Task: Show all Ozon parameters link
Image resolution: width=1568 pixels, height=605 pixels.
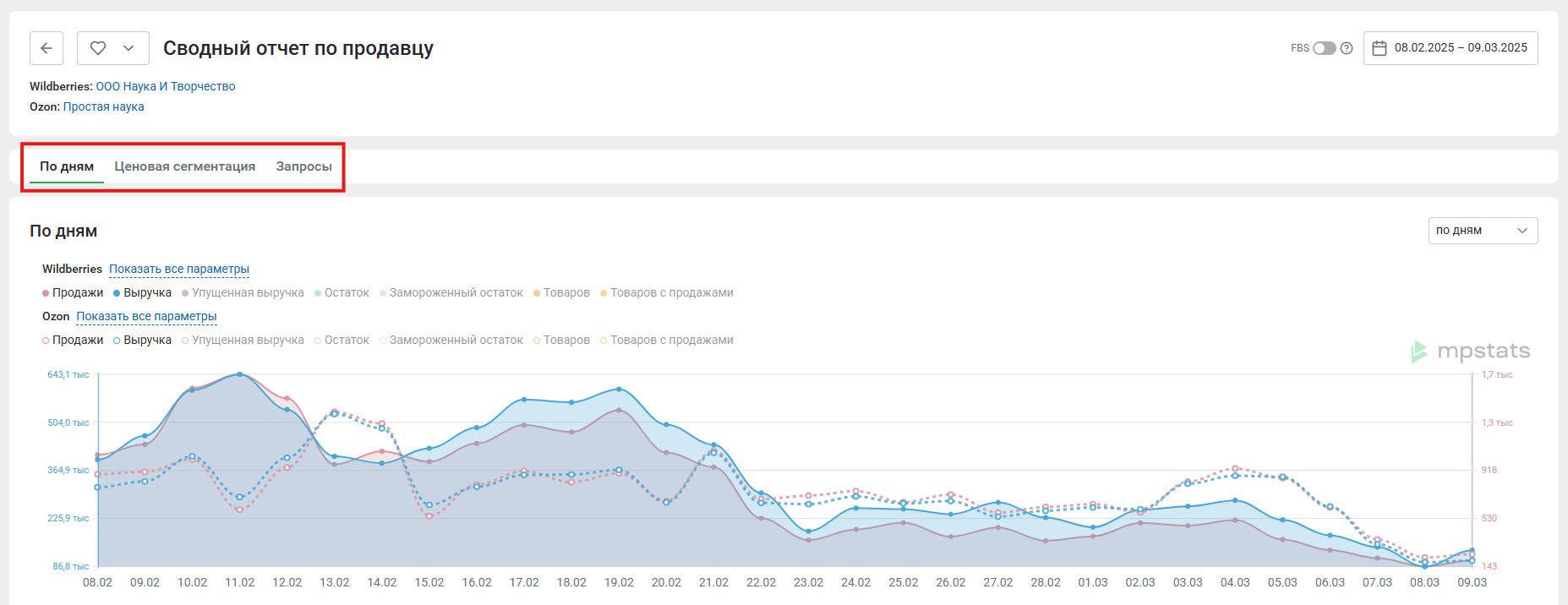Action: [x=146, y=316]
